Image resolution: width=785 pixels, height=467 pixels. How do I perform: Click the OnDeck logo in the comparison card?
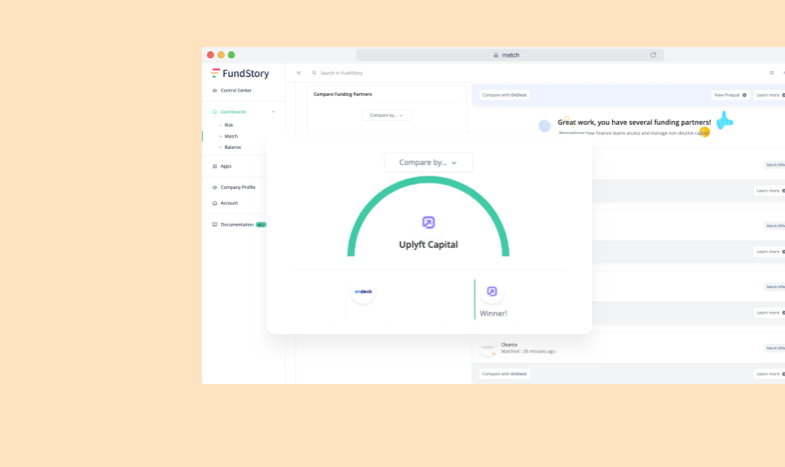pyautogui.click(x=363, y=291)
